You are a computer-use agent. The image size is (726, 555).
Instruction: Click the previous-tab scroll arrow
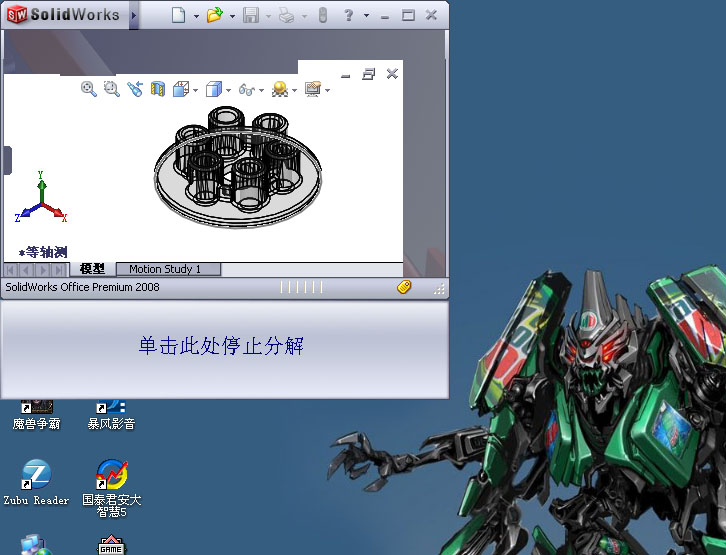click(26, 270)
